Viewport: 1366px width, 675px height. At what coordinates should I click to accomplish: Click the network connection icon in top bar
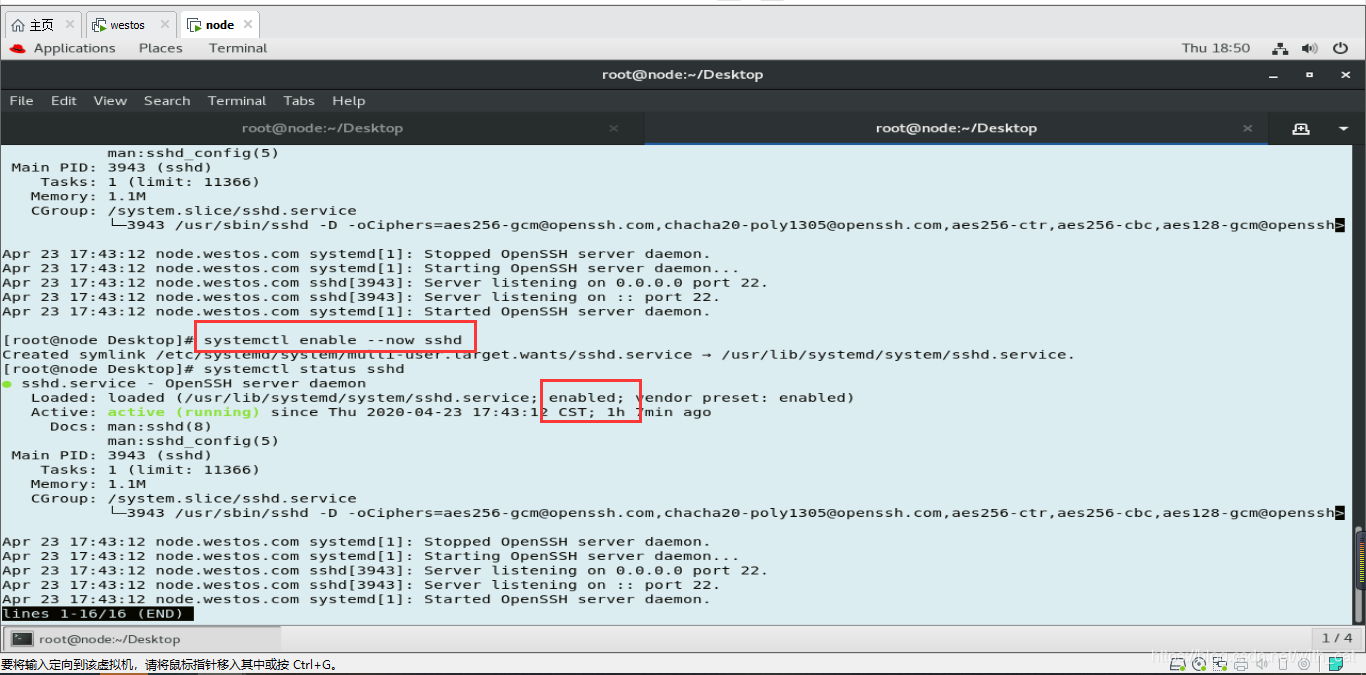(x=1280, y=48)
